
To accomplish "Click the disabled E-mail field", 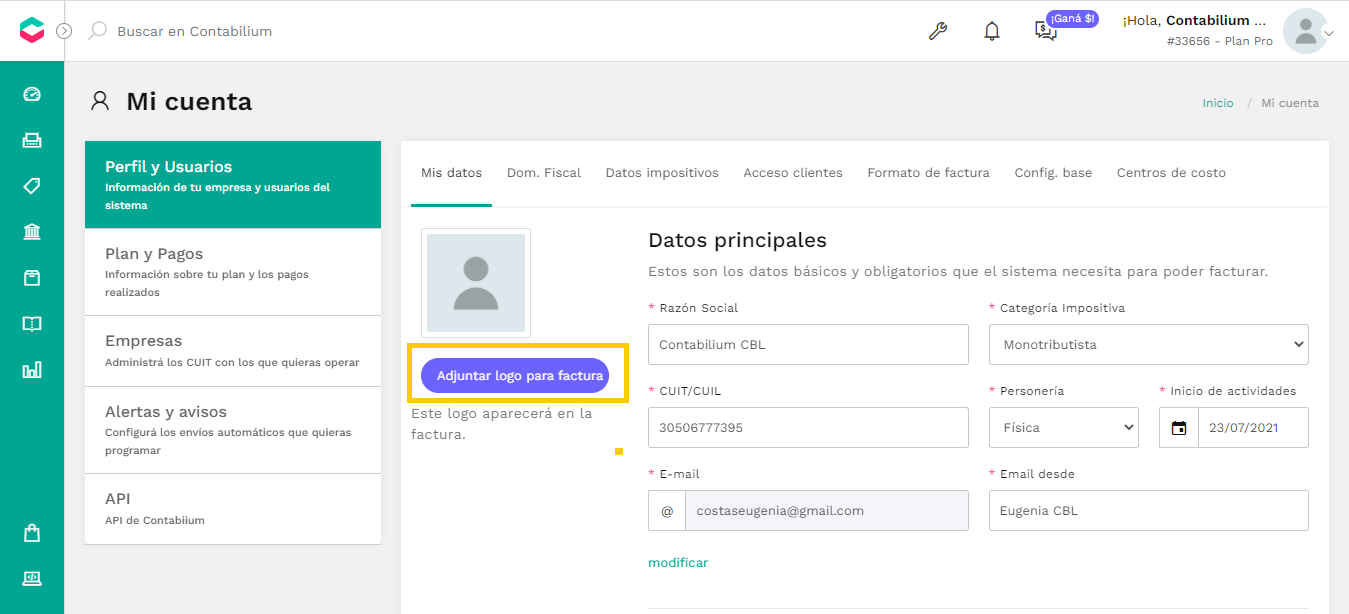I will 827,510.
